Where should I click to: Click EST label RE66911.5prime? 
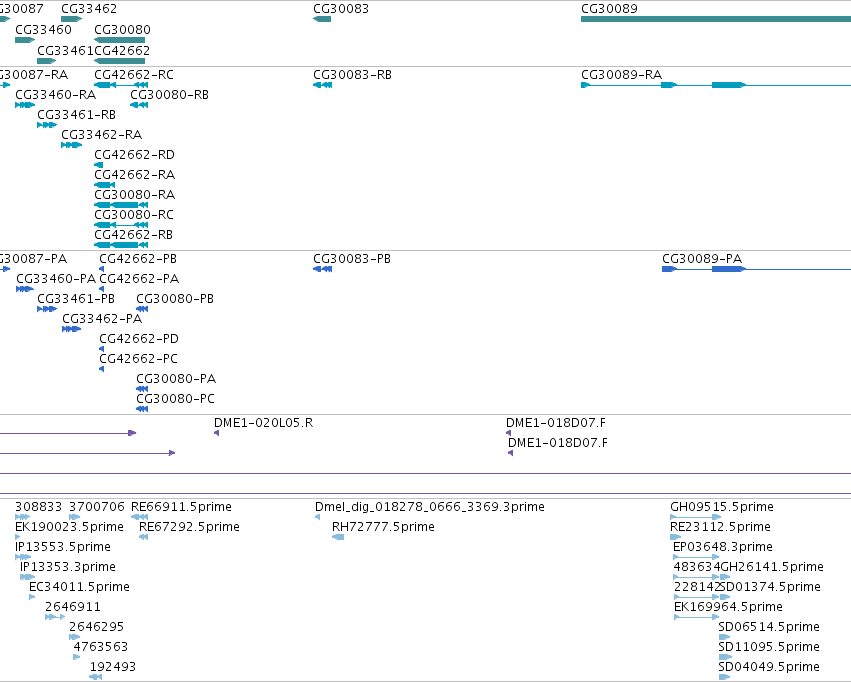click(x=181, y=507)
